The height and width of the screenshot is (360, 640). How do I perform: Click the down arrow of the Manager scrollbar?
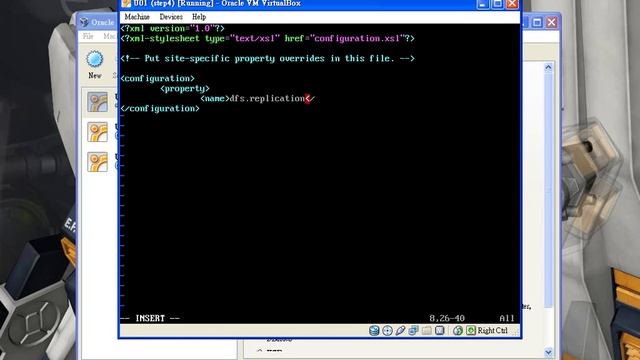(548, 352)
